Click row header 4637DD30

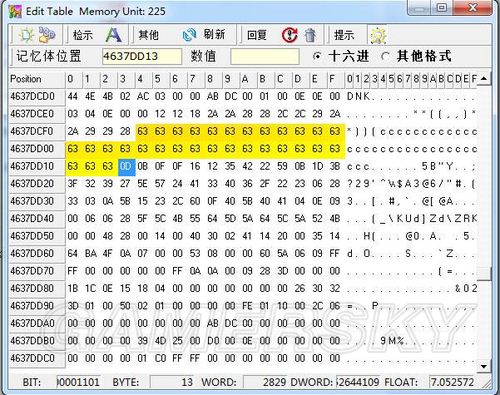[37, 201]
